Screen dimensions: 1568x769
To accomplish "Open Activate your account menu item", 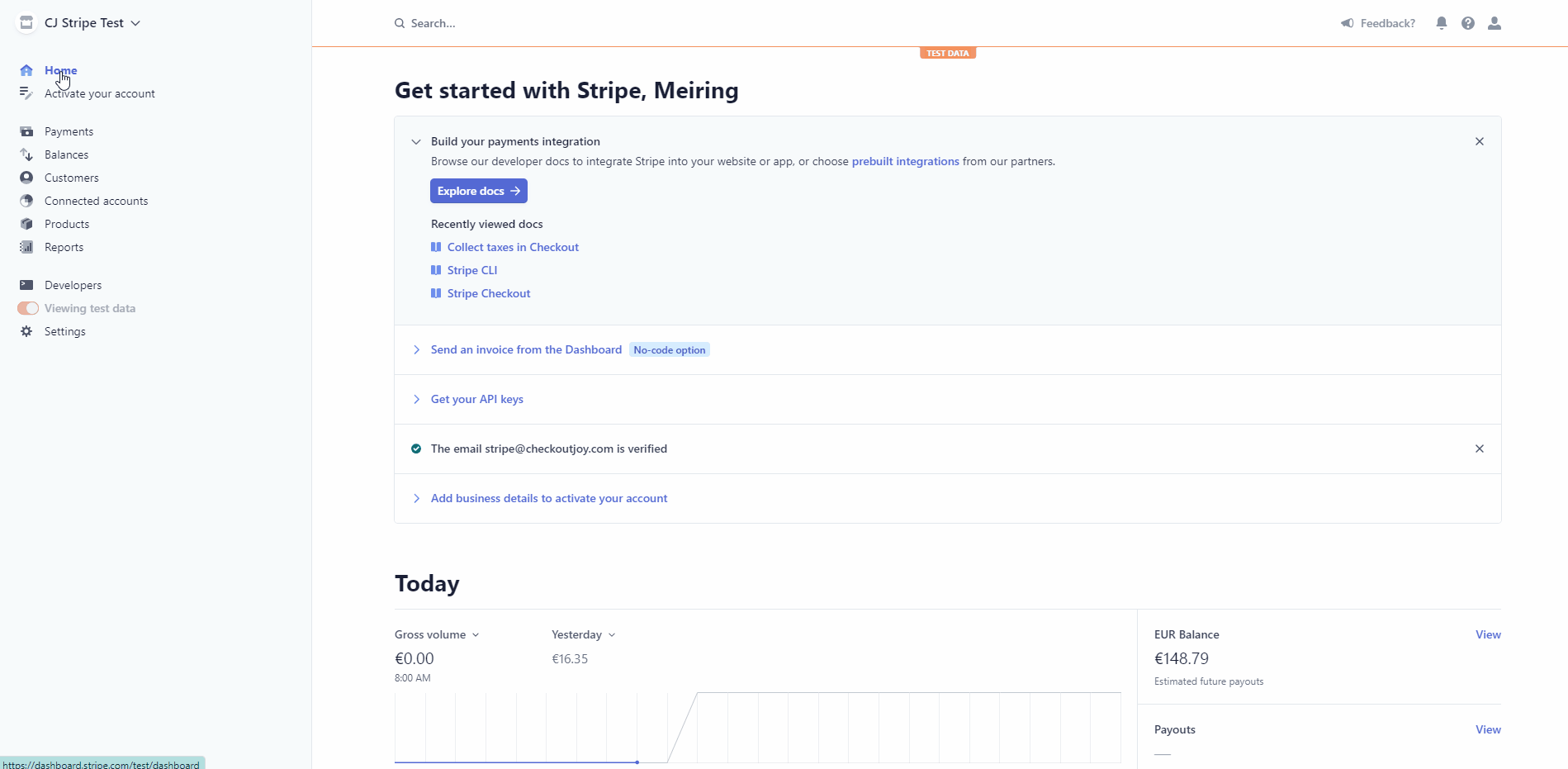I will click(100, 93).
